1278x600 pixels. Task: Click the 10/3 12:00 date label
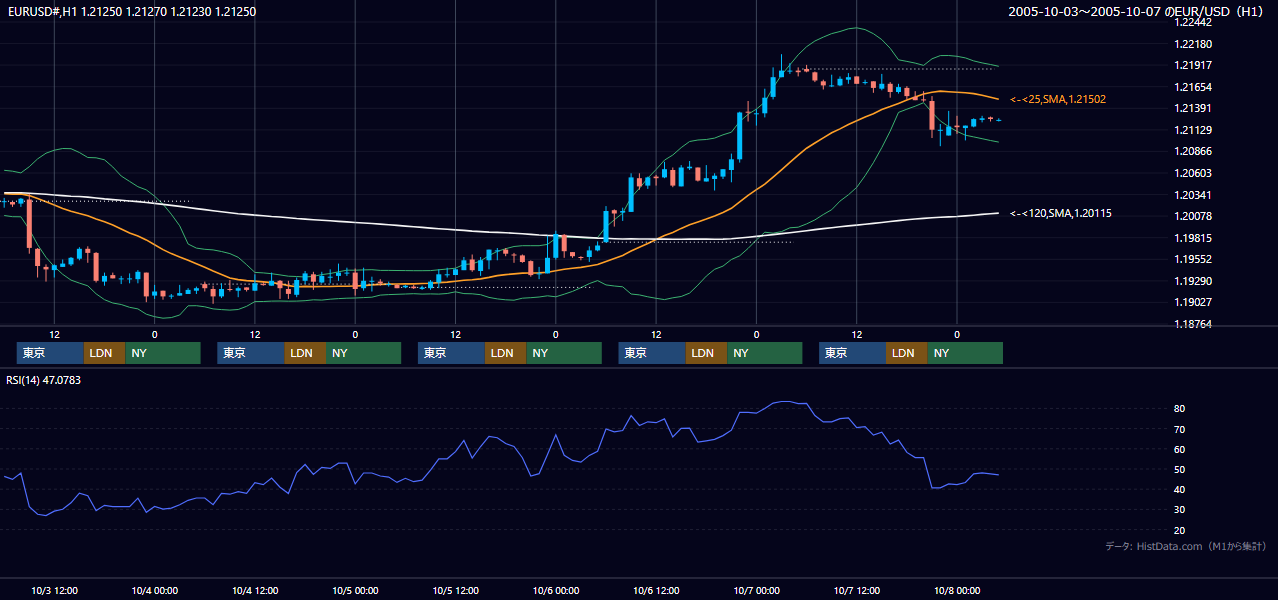pos(55,590)
